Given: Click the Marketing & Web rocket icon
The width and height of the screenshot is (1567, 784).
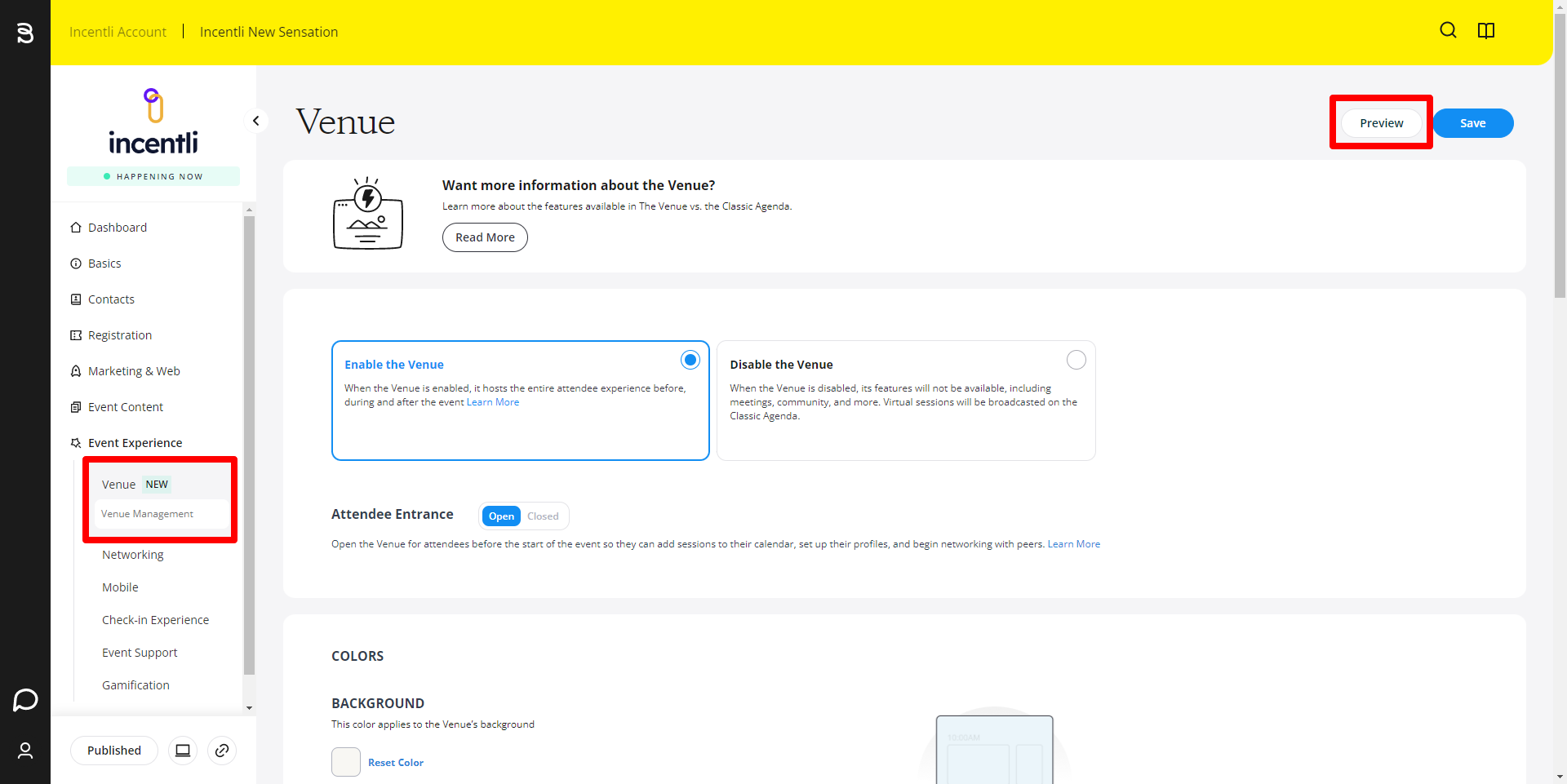Looking at the screenshot, I should [x=76, y=371].
